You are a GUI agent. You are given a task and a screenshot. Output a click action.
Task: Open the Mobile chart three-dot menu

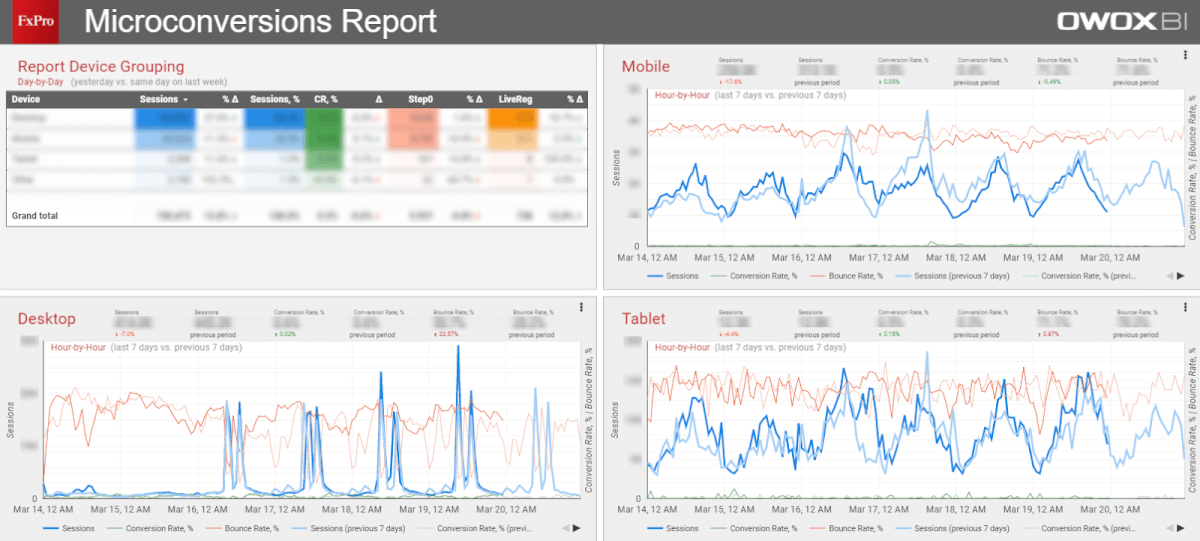pos(1186,55)
